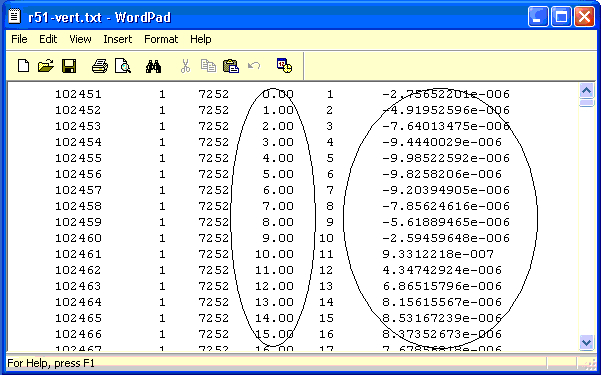Click on value 102464

click(x=78, y=302)
